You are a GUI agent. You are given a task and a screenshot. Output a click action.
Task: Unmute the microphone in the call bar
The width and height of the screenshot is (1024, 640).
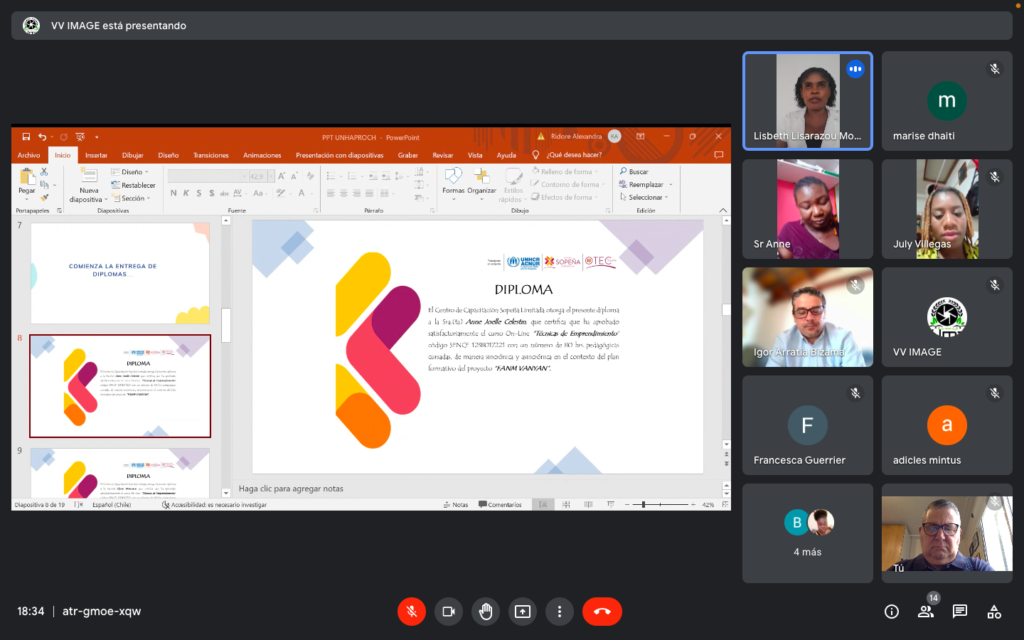coord(411,611)
